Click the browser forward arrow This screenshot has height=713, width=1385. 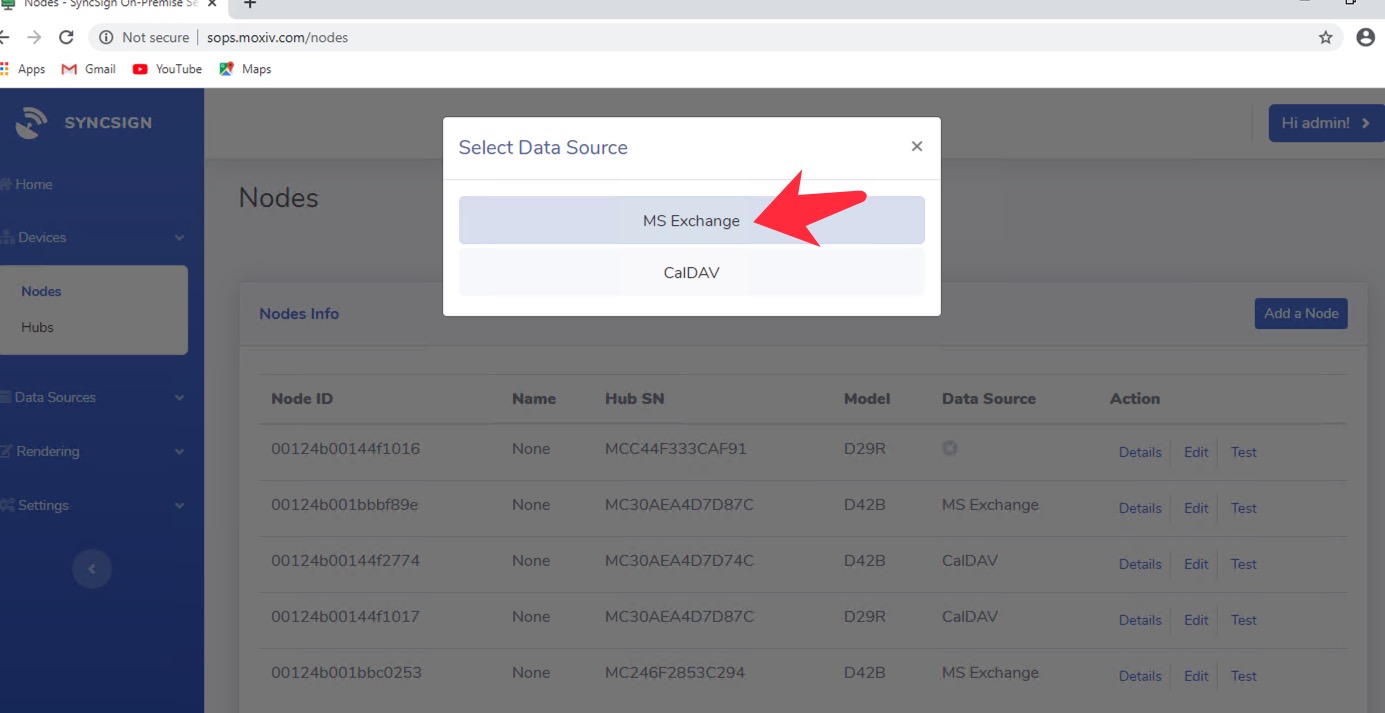[34, 37]
